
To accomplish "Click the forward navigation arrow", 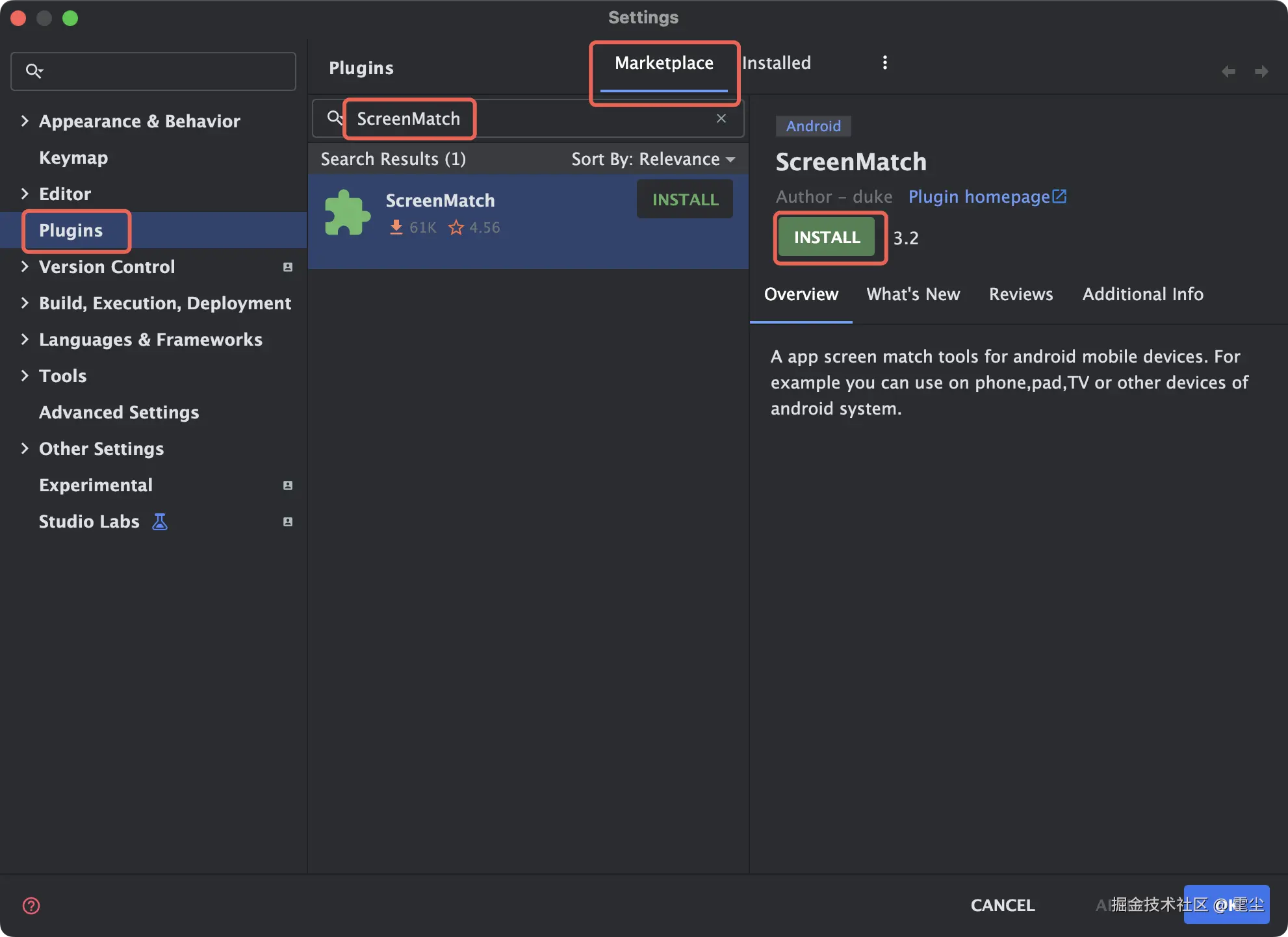I will [1261, 71].
